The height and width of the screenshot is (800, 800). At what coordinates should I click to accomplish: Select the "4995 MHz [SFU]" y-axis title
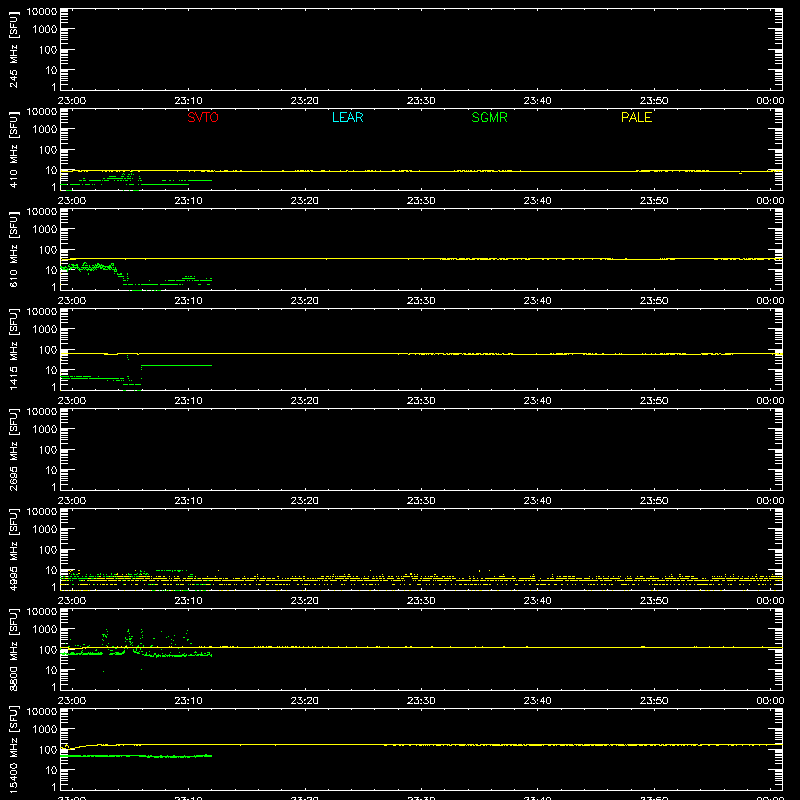(13, 549)
